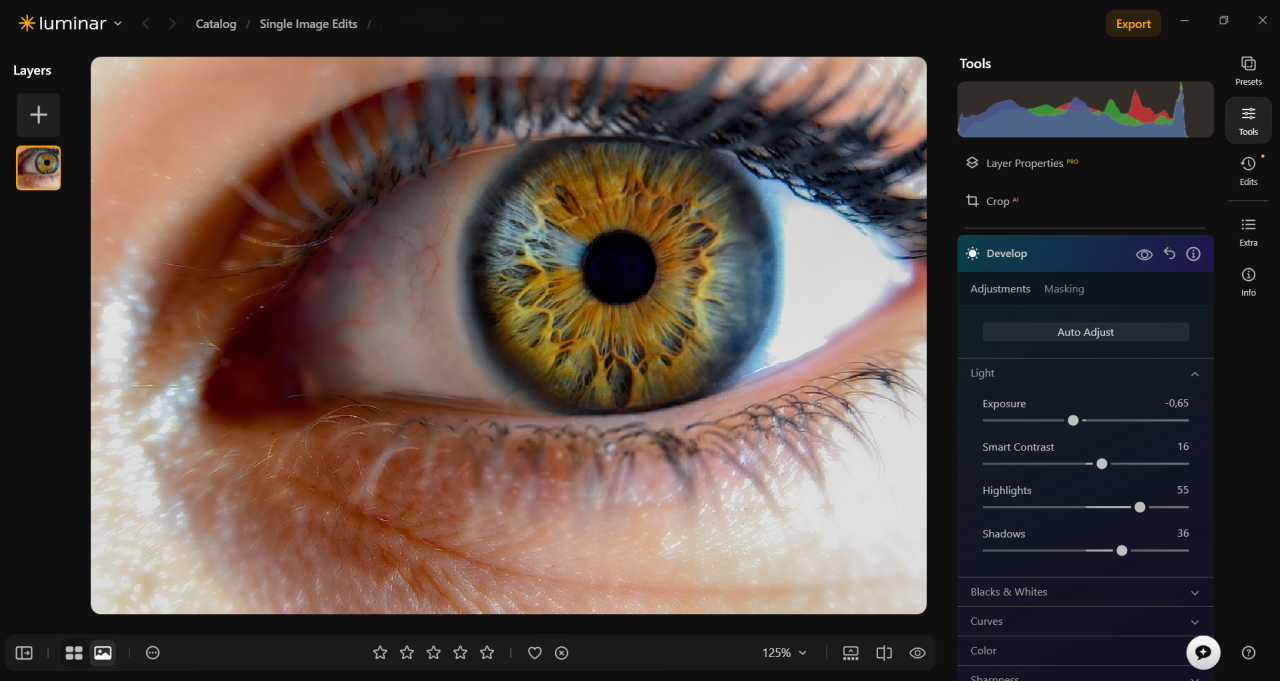The image size is (1280, 681).
Task: Expand the Color section
Action: 1085,651
